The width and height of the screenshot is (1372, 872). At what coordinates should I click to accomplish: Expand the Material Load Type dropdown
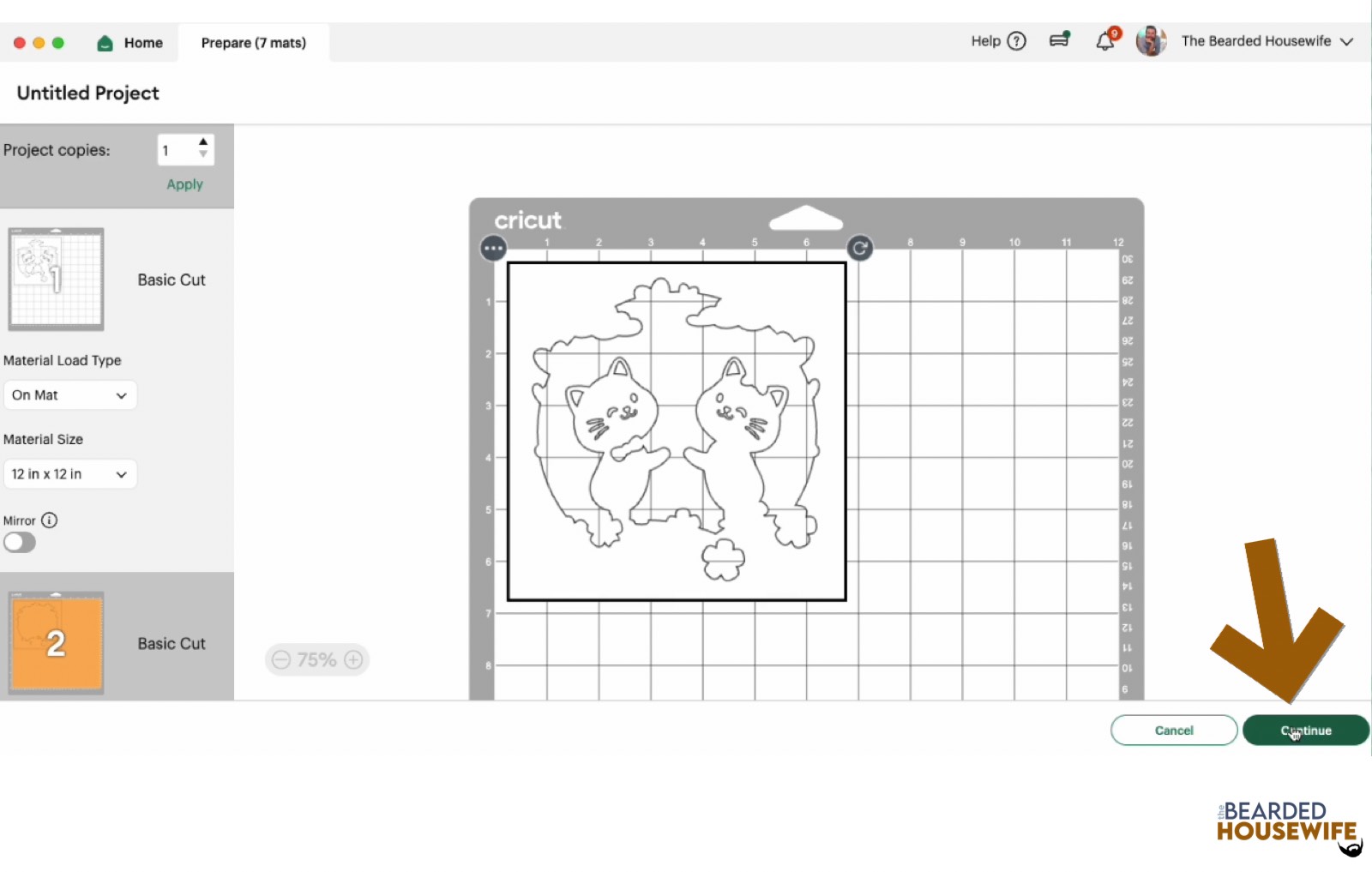point(69,395)
